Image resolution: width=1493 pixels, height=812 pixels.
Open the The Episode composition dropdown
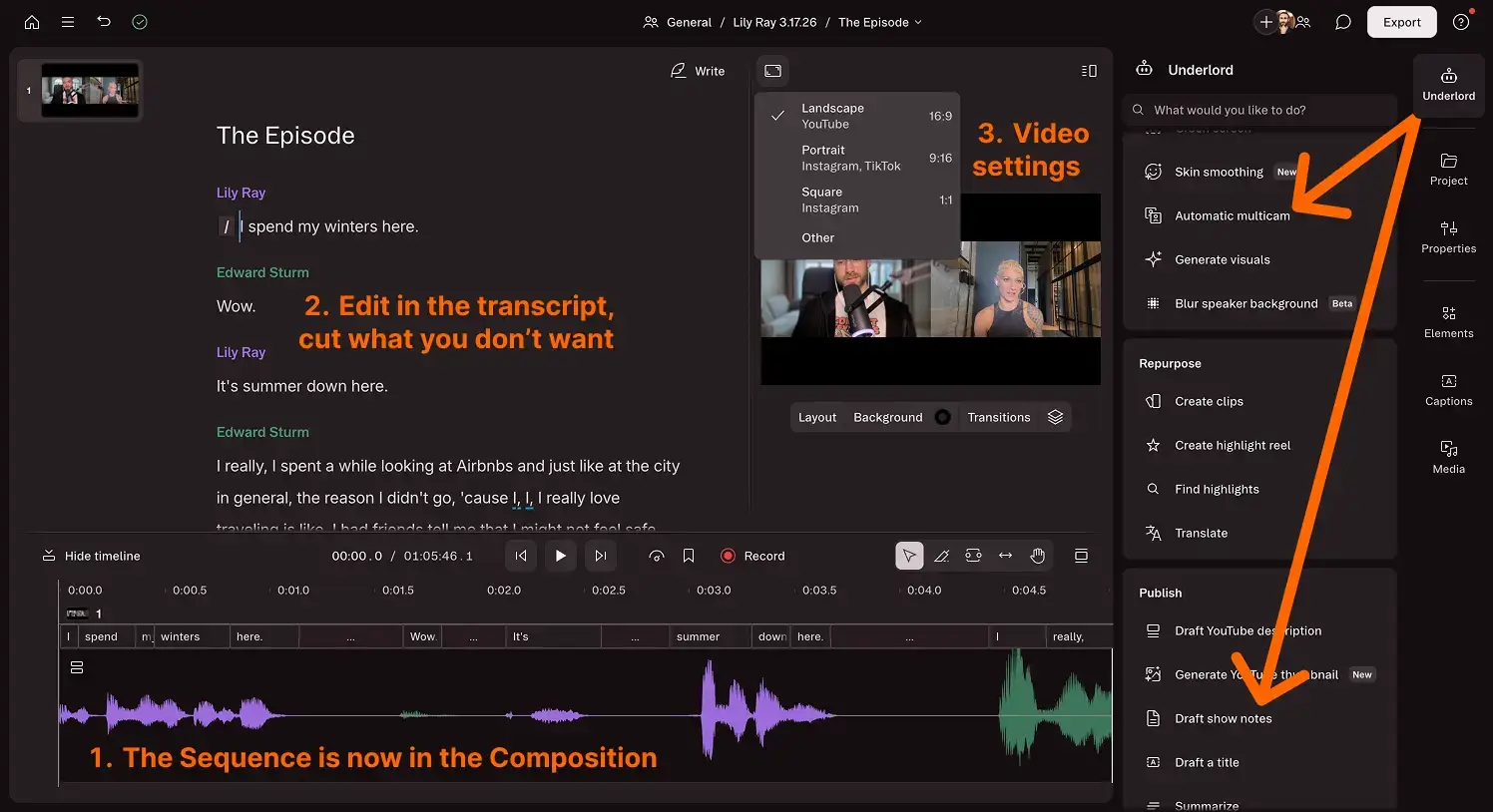pyautogui.click(x=880, y=22)
